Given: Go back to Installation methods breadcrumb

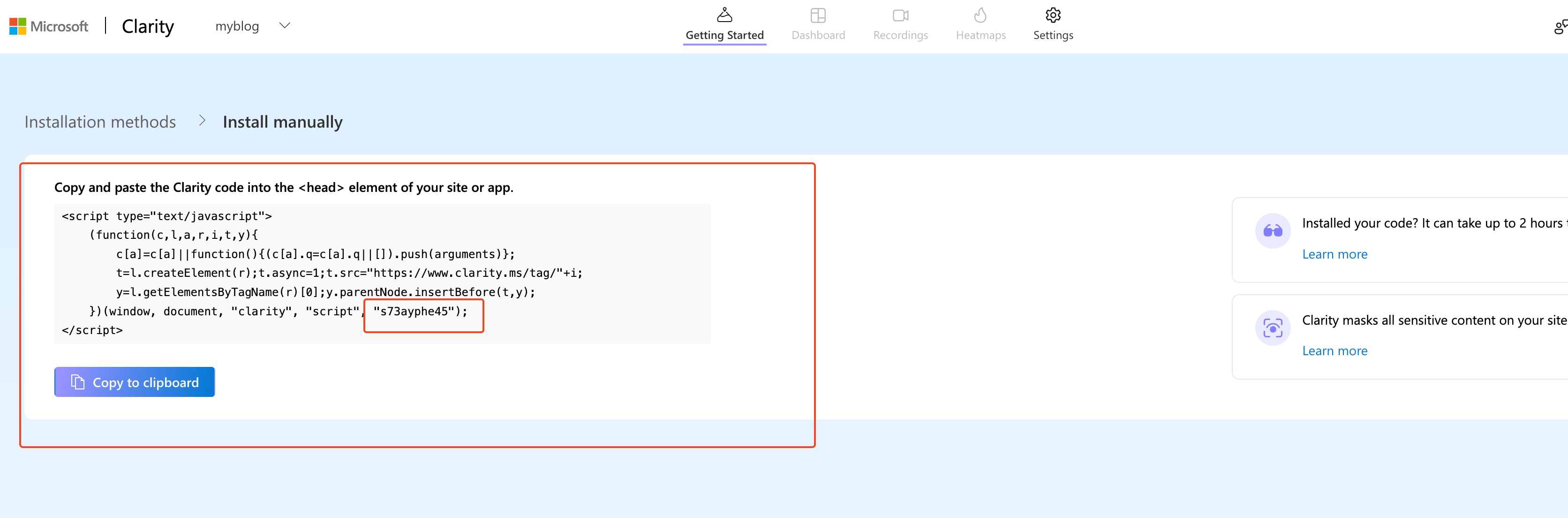Looking at the screenshot, I should click(100, 122).
